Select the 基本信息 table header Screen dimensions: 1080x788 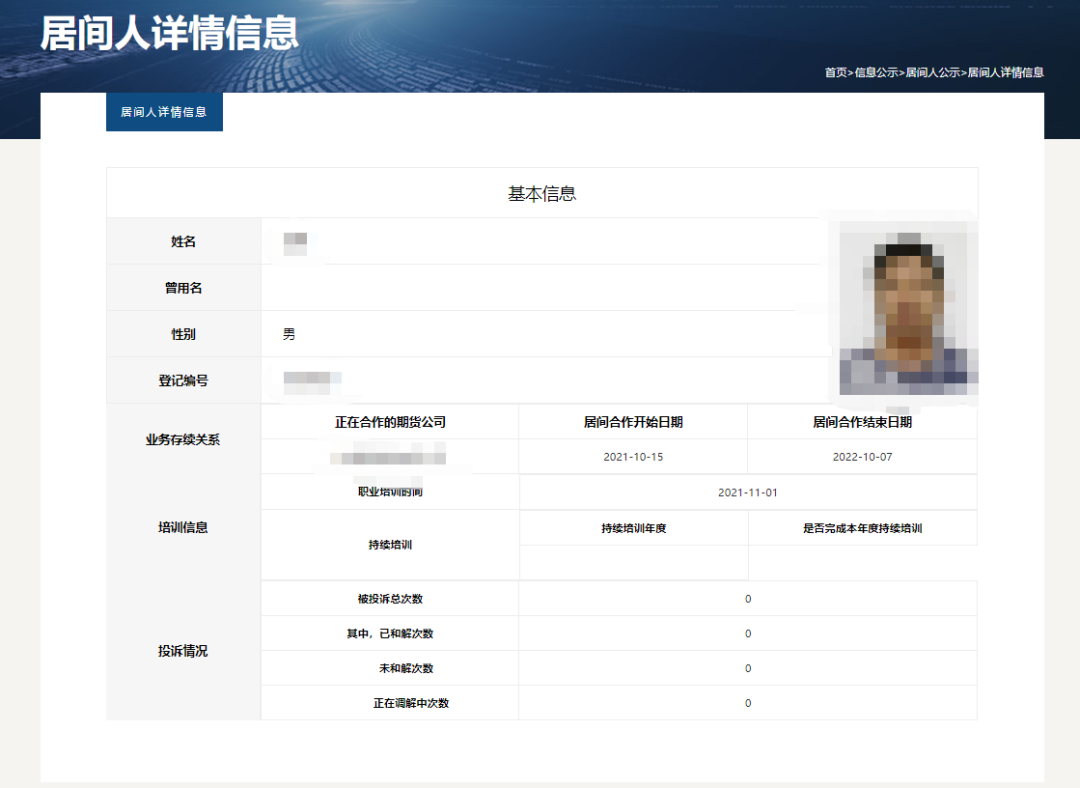pyautogui.click(x=542, y=192)
